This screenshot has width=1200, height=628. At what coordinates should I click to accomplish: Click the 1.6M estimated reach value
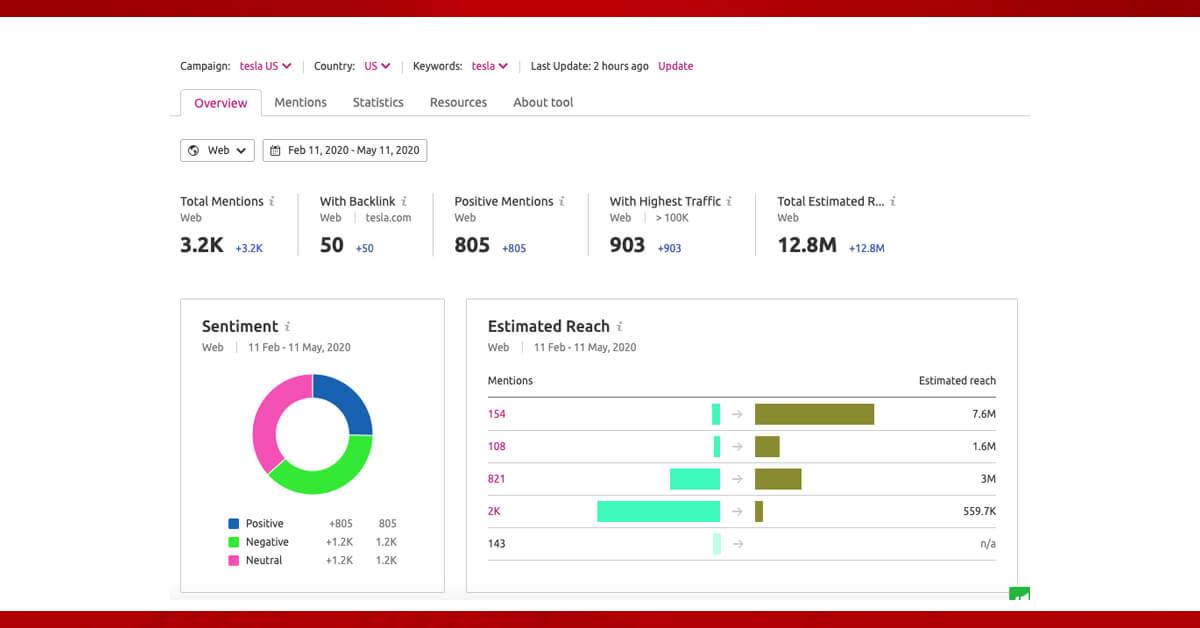pyautogui.click(x=984, y=447)
